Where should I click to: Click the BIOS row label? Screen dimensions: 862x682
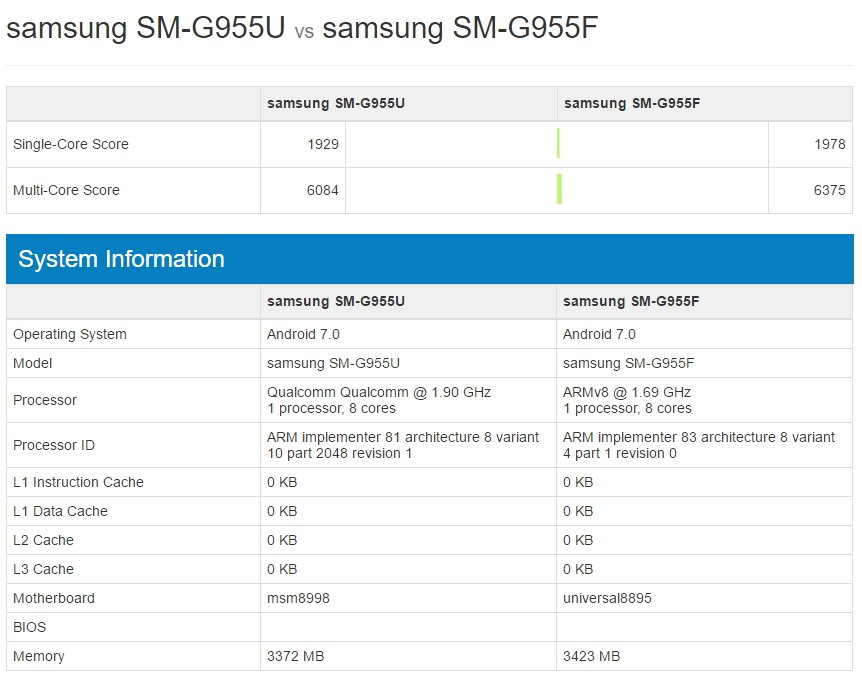pos(30,627)
